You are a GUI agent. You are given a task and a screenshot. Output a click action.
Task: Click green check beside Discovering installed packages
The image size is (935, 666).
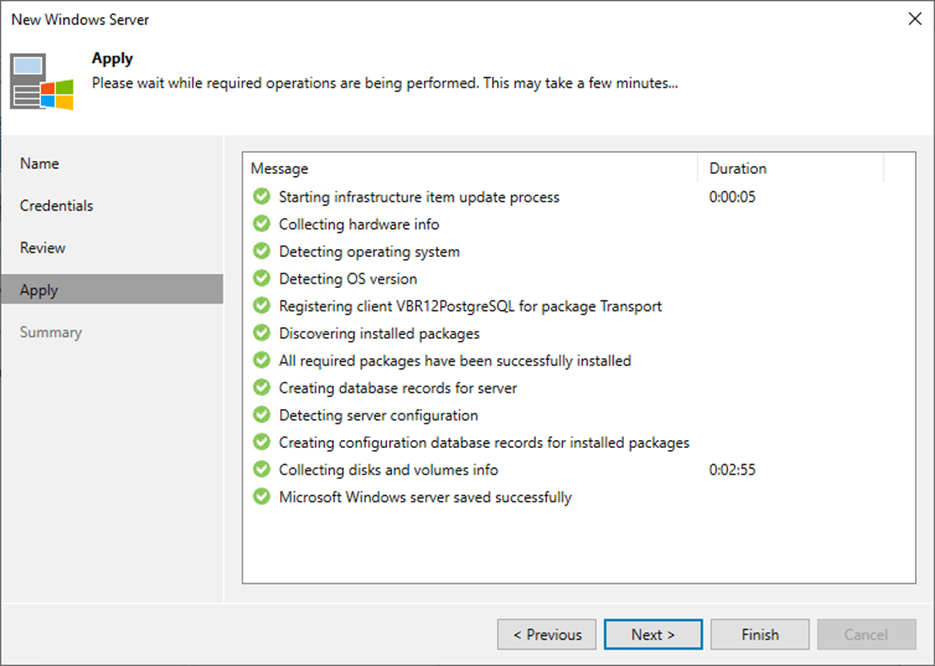(262, 333)
